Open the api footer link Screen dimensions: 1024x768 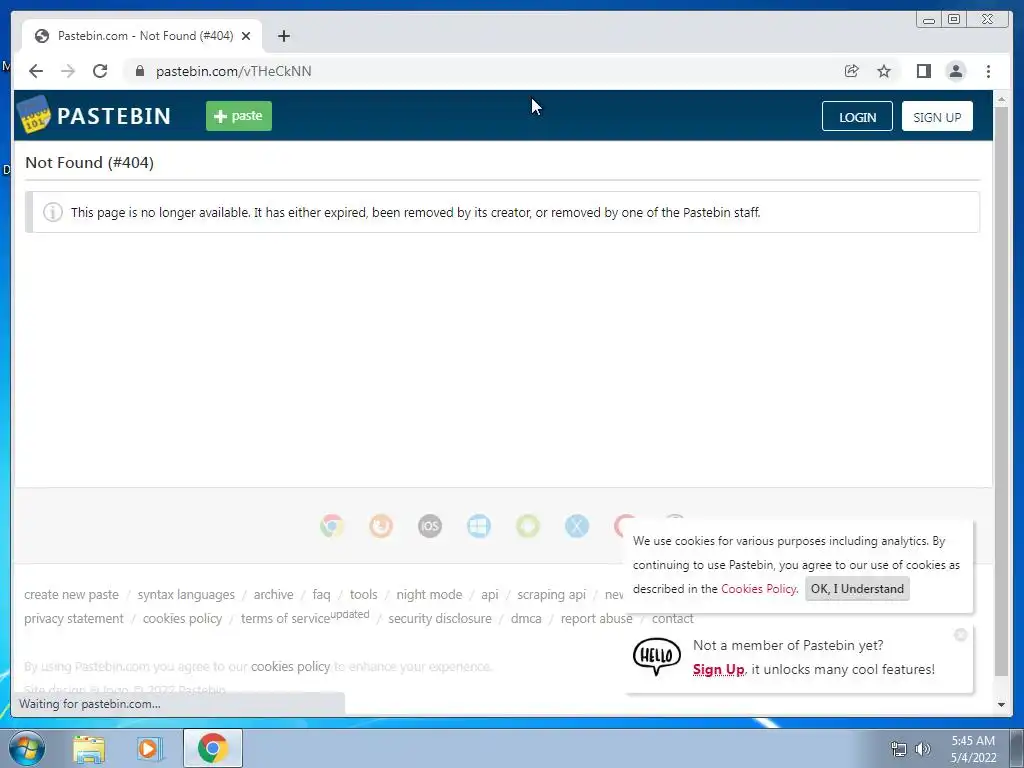pyautogui.click(x=490, y=595)
